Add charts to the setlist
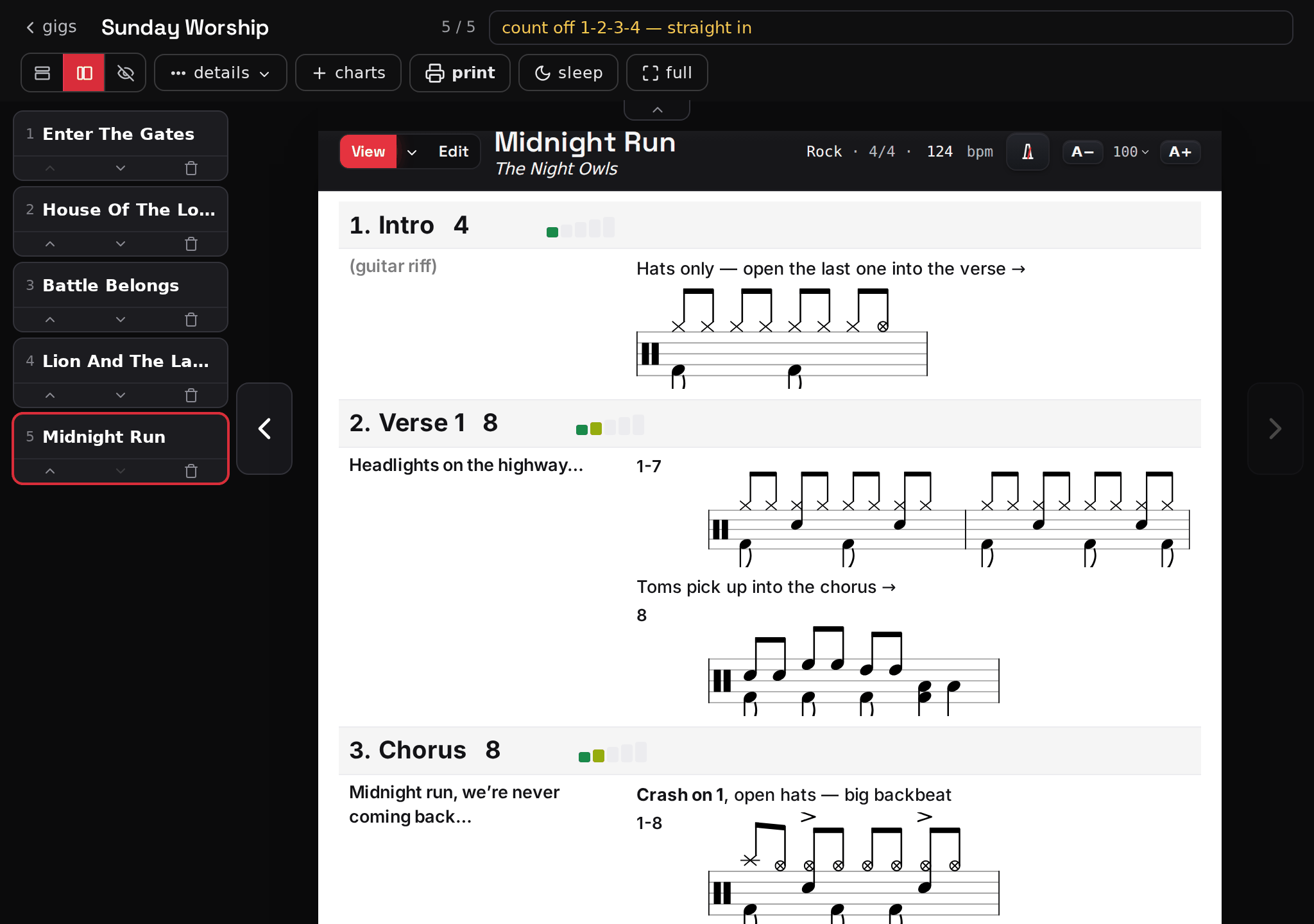The width and height of the screenshot is (1314, 924). [x=348, y=73]
